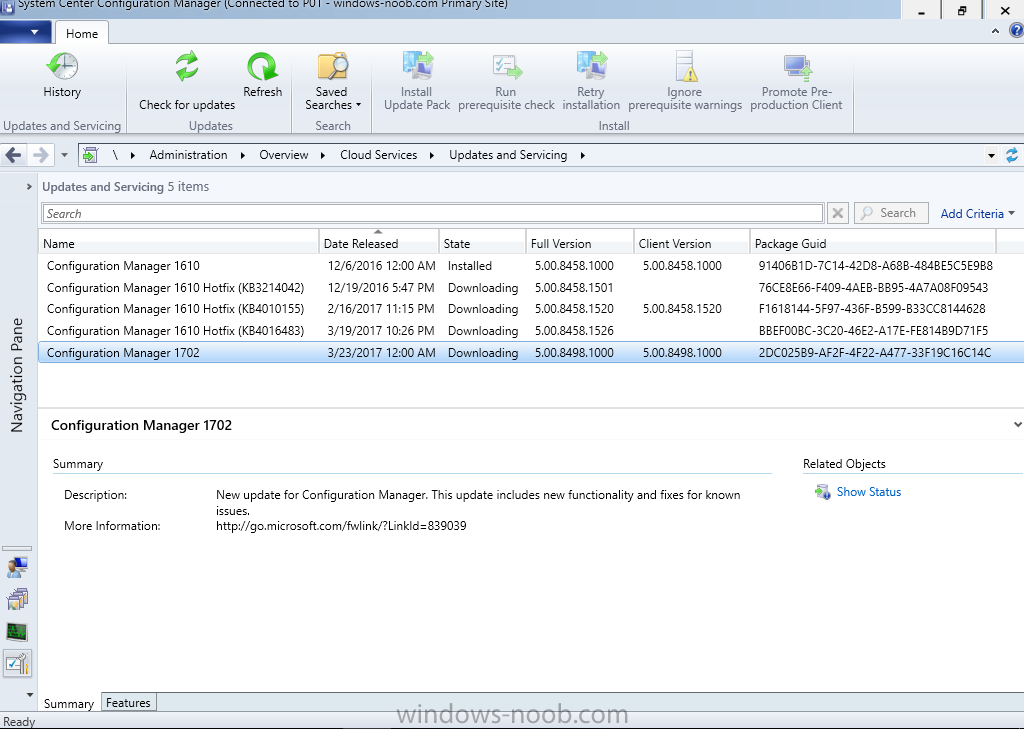Viewport: 1024px width, 729px height.
Task: Open the Home ribbon tab
Action: (x=82, y=33)
